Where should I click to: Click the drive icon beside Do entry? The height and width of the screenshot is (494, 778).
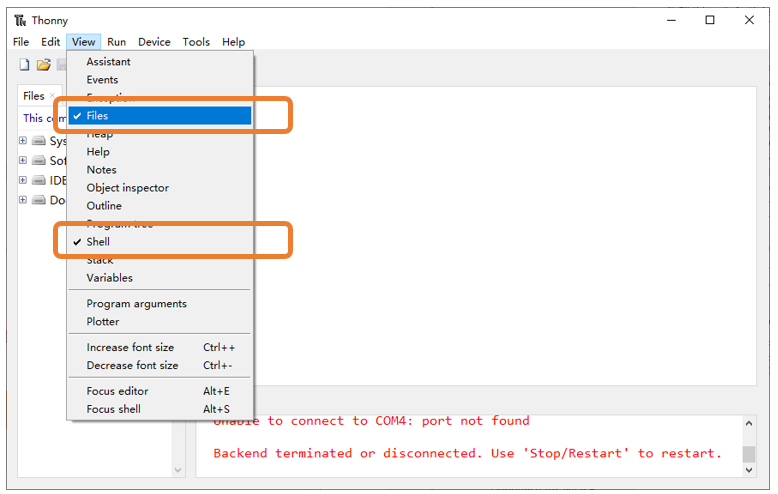(39, 200)
